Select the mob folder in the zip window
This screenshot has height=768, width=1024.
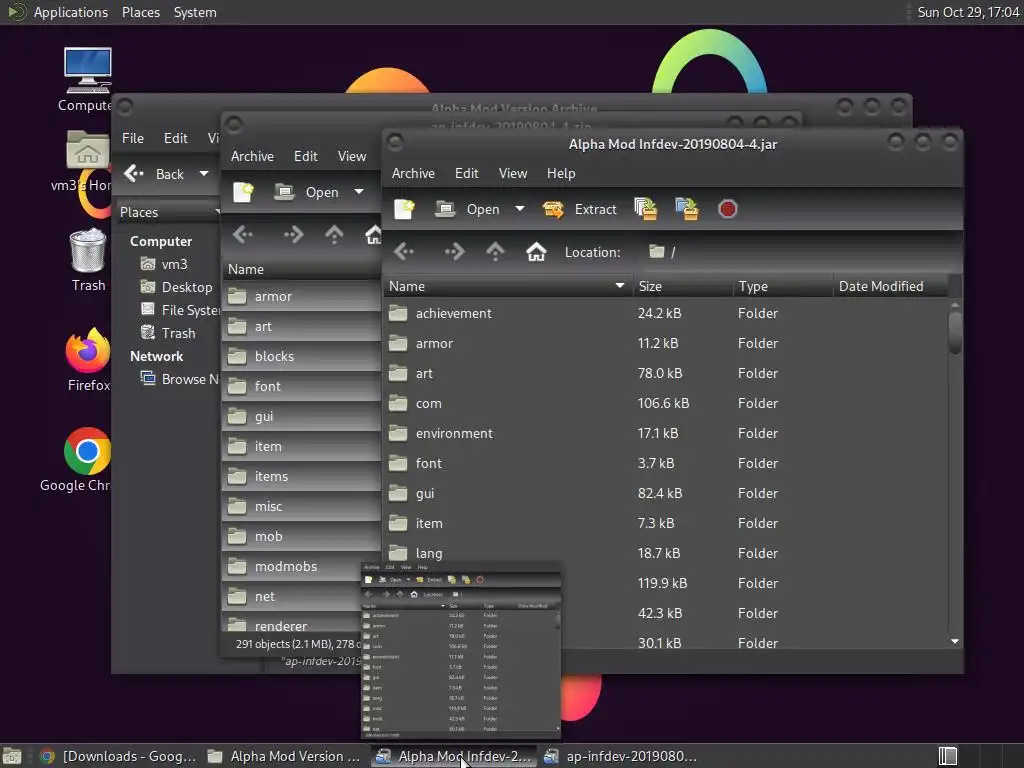coord(302,537)
